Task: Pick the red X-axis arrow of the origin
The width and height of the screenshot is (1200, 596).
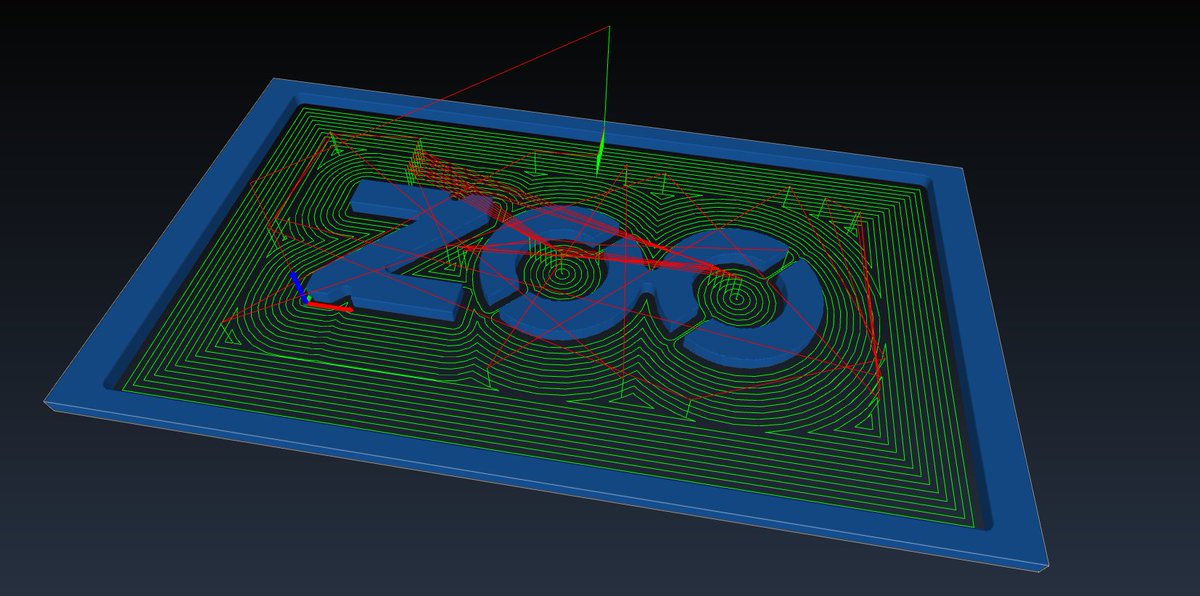Action: [330, 306]
